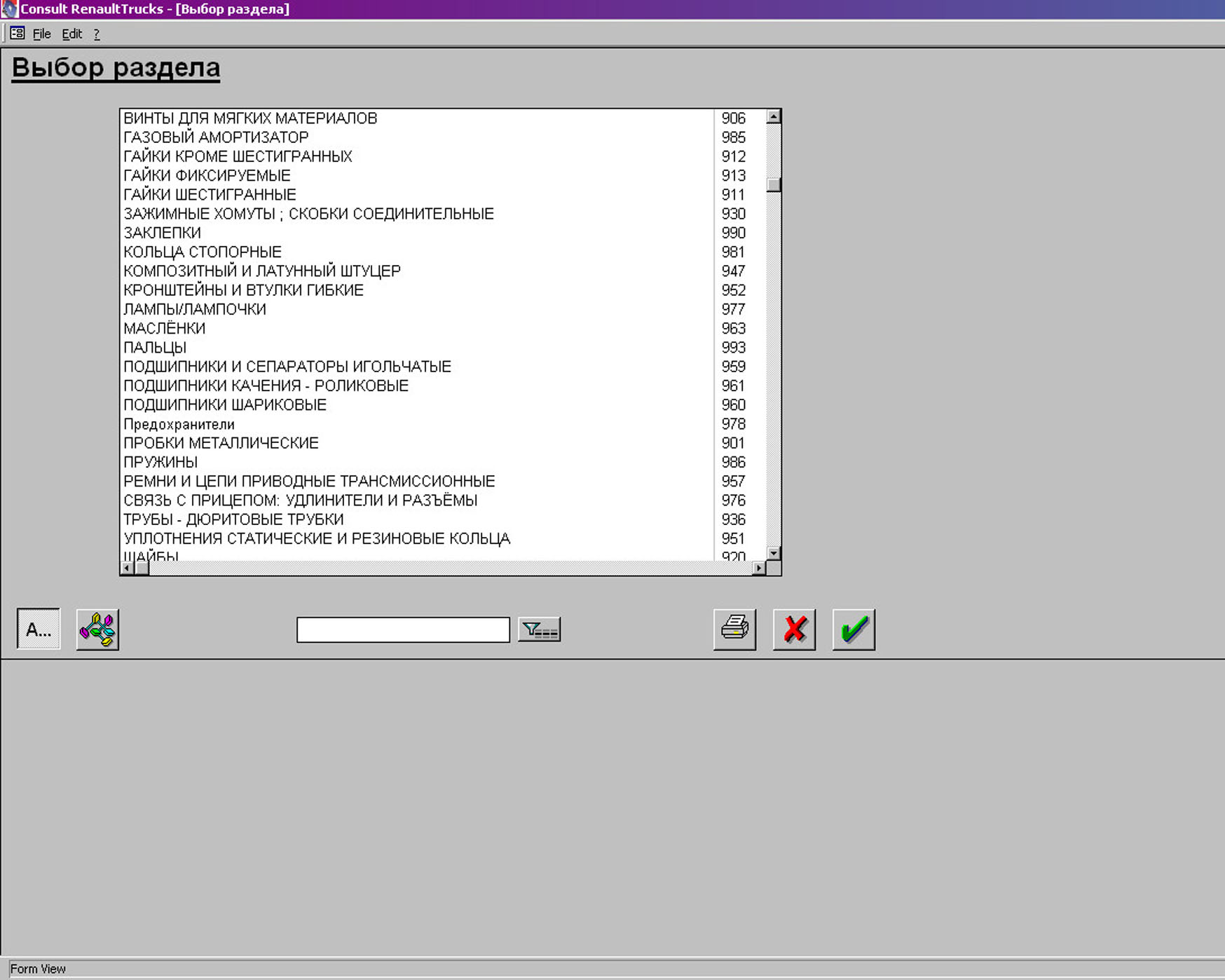Image resolution: width=1225 pixels, height=980 pixels.
Task: Click the filter funnel button
Action: click(x=539, y=629)
